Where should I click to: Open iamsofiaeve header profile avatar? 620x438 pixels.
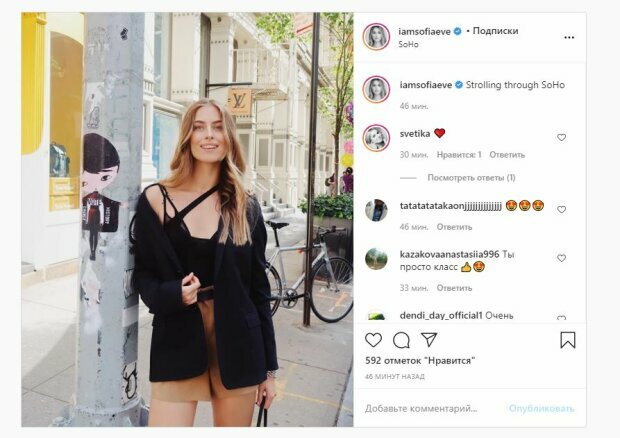coord(376,37)
